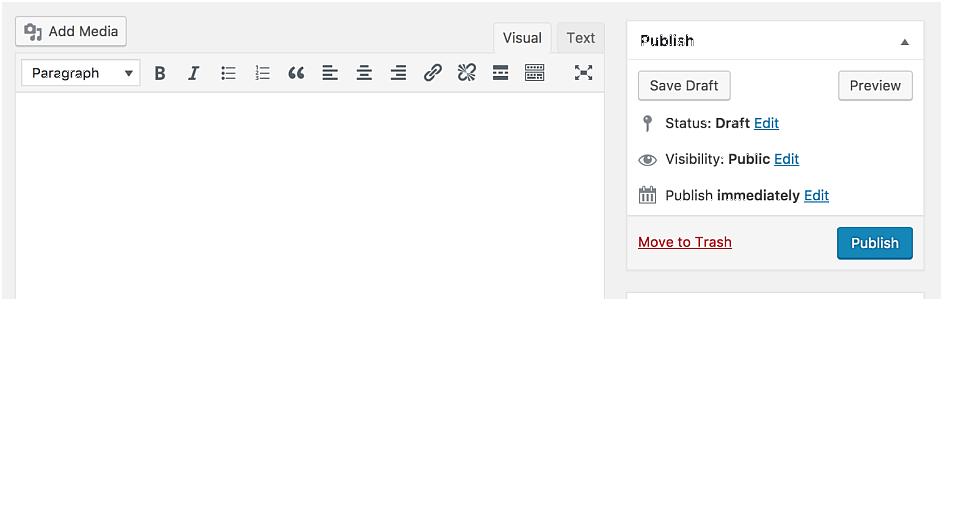
Task: Remove link with the unlink icon
Action: click(x=466, y=73)
